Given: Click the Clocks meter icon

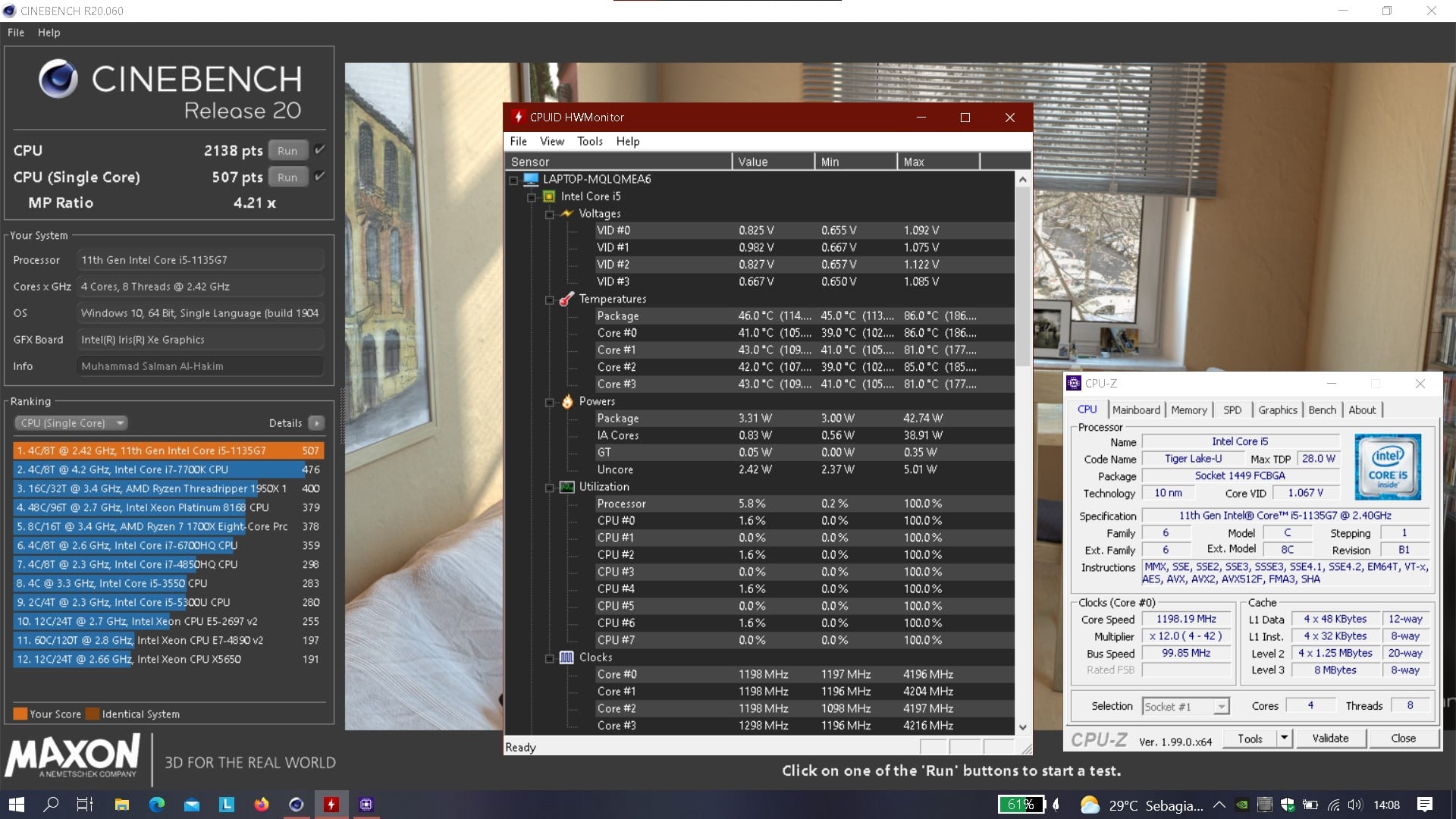Looking at the screenshot, I should tap(567, 657).
